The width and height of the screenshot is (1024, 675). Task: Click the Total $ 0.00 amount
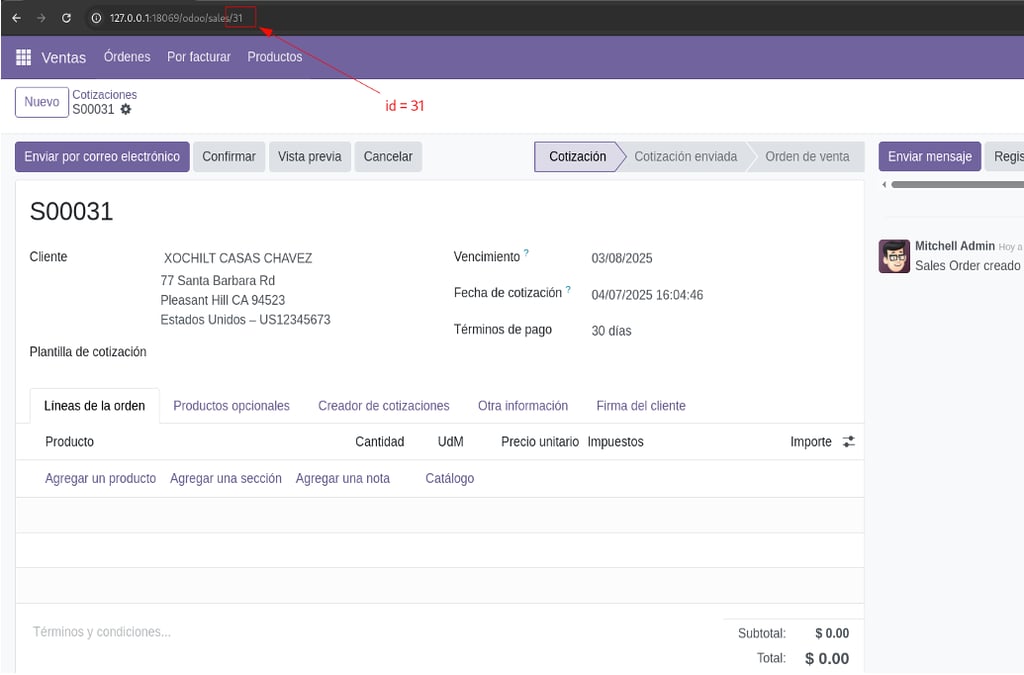(x=827, y=659)
